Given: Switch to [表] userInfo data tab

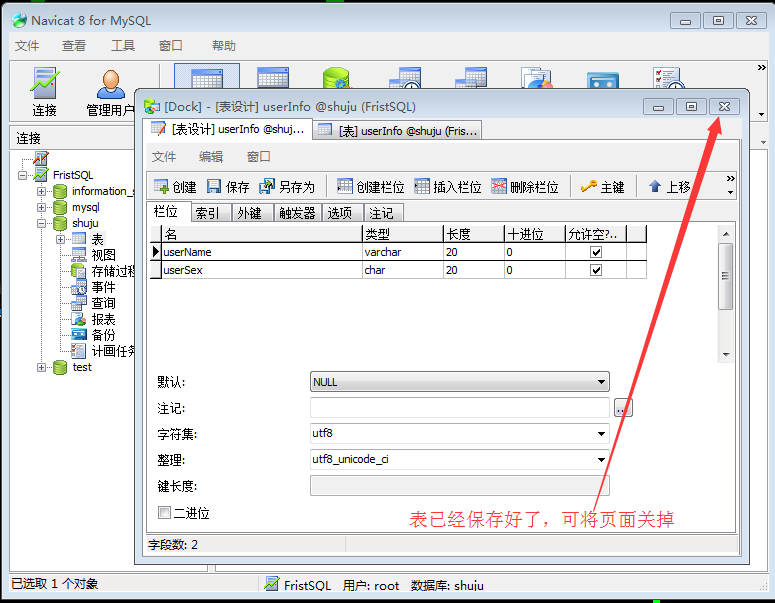Looking at the screenshot, I should tap(398, 131).
